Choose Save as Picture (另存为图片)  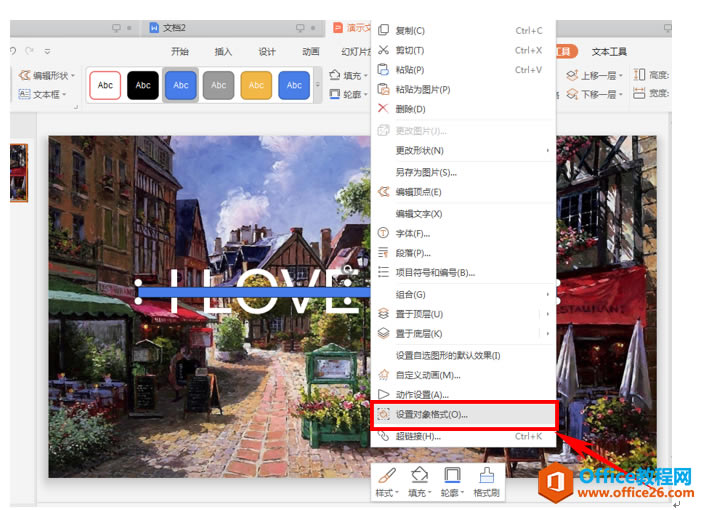[x=463, y=172]
